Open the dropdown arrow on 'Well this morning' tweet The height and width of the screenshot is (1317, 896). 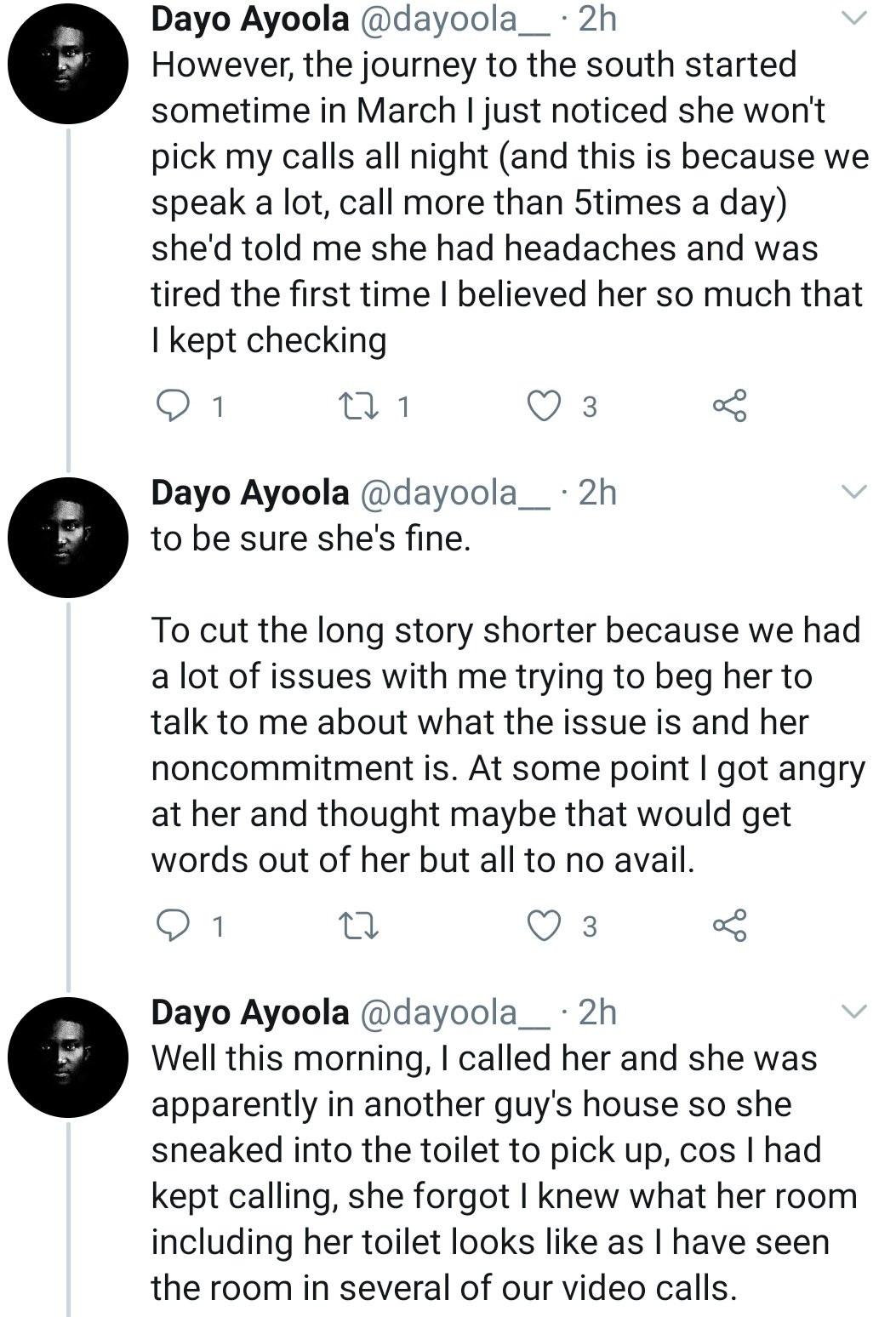[x=853, y=1011]
